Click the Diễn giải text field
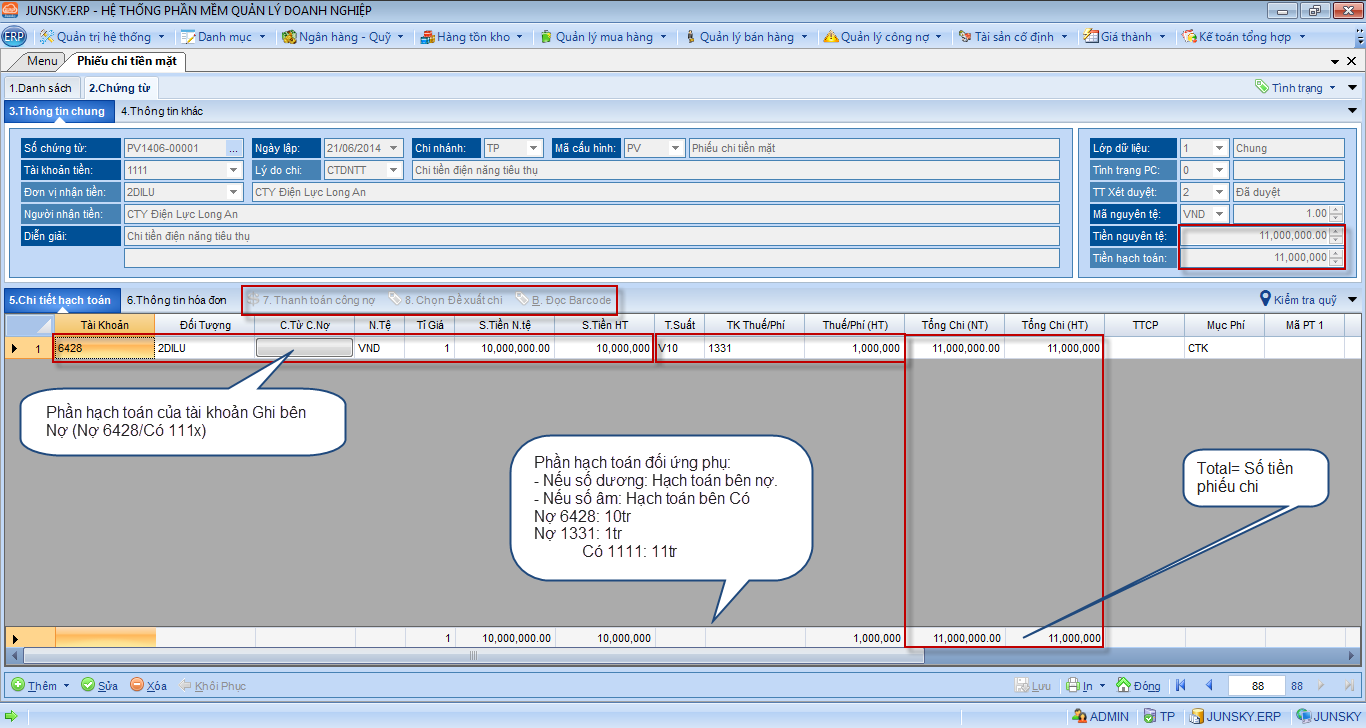Screen dimensions: 1366x728 point(591,236)
